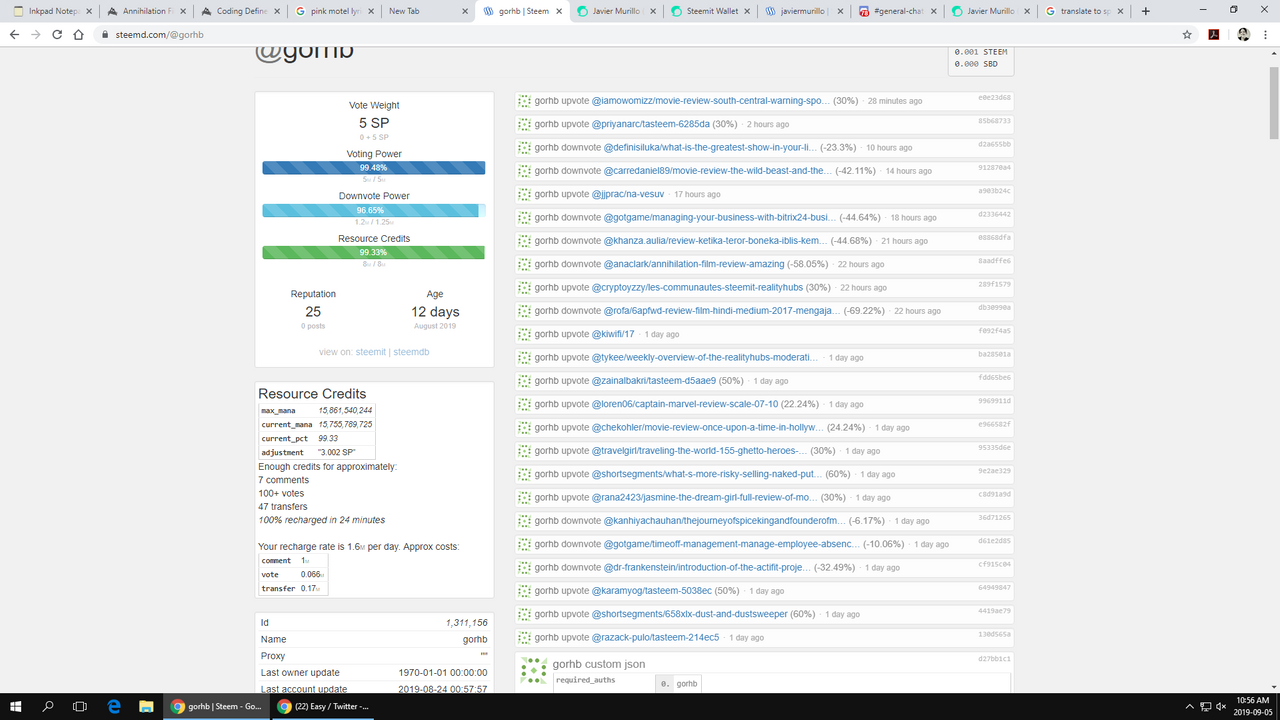Open the steemdb link under view on

coord(410,352)
